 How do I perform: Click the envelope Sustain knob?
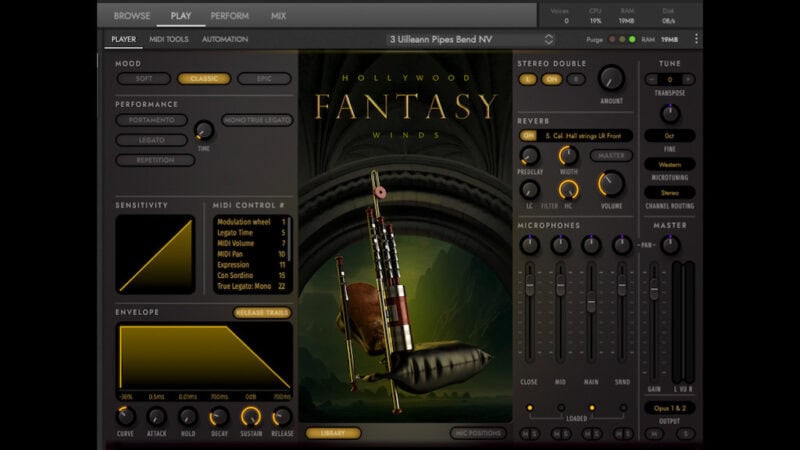250,416
